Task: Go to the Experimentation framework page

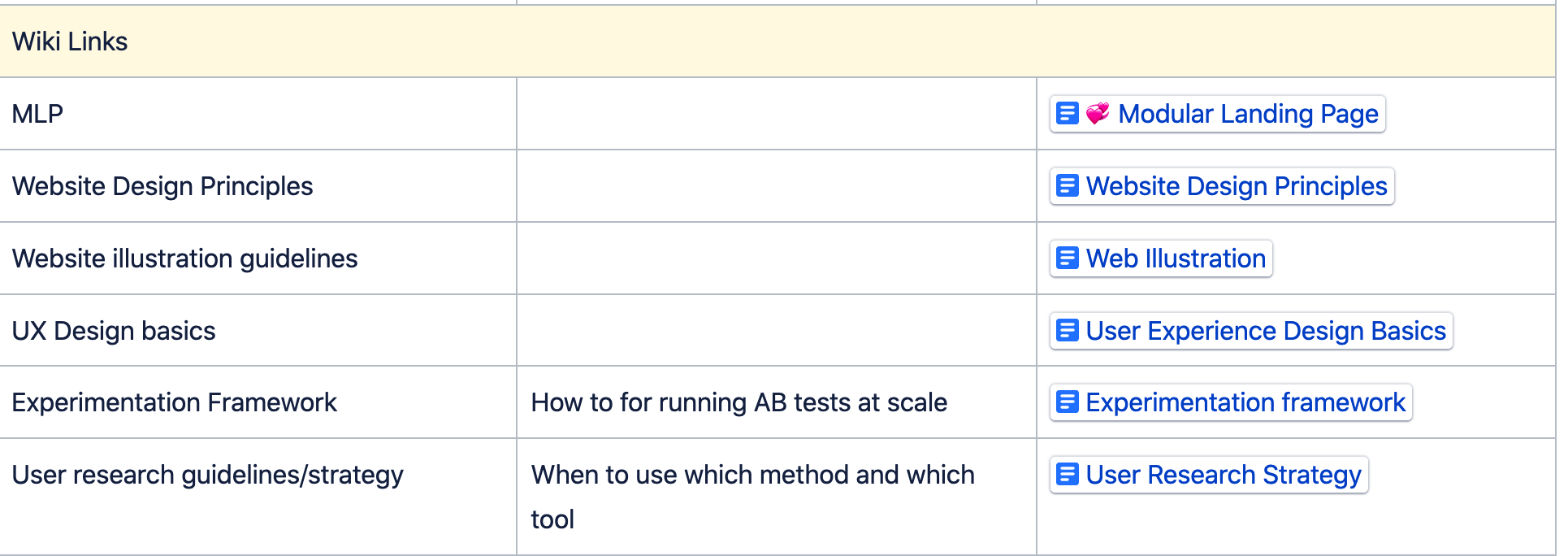Action: (x=1245, y=402)
